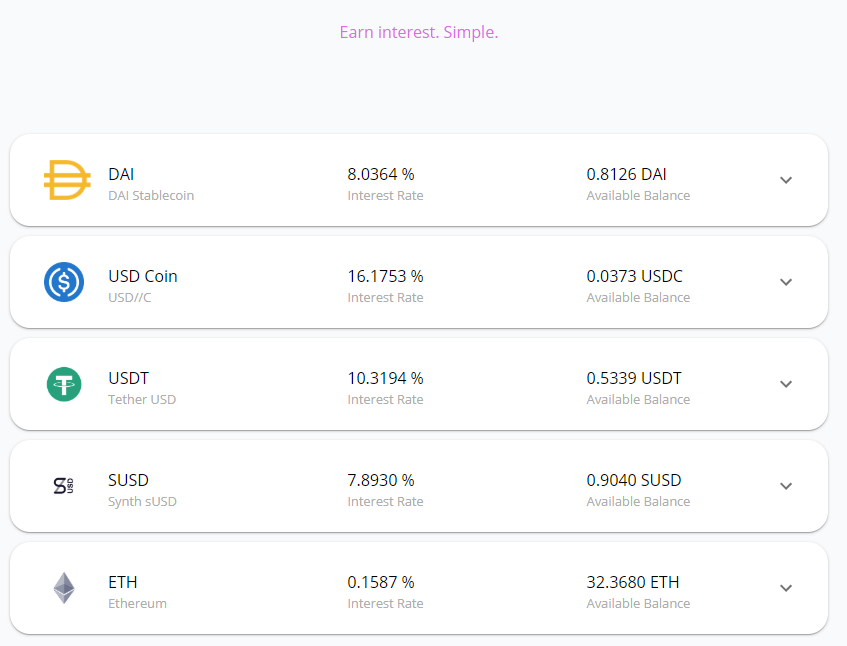The width and height of the screenshot is (847, 646).
Task: Click the Ethereum diamond logo
Action: tap(64, 588)
